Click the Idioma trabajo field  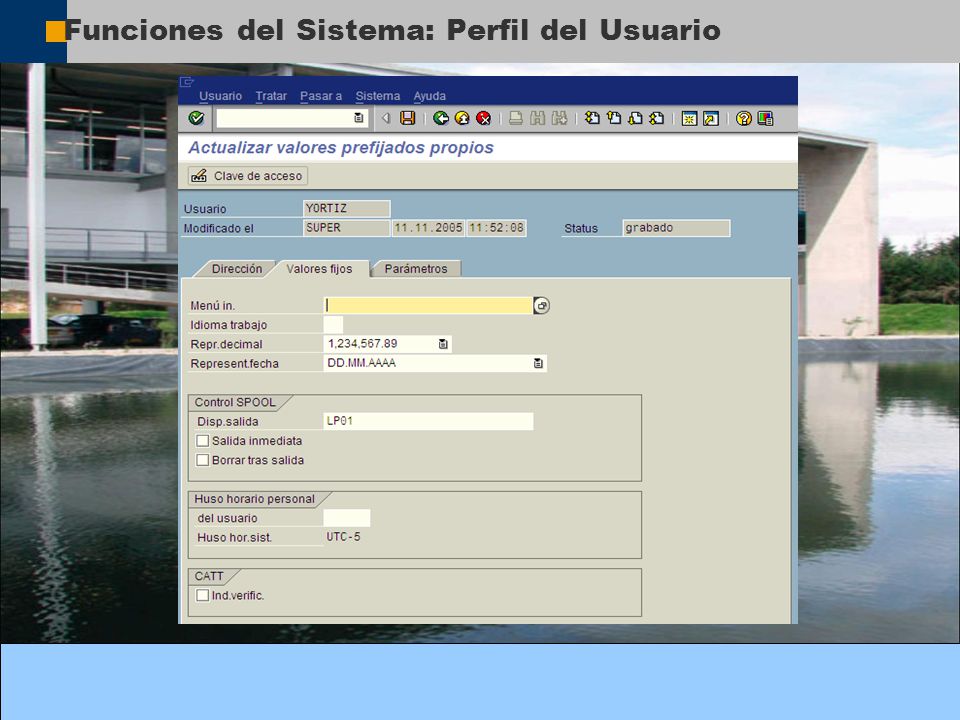[333, 324]
